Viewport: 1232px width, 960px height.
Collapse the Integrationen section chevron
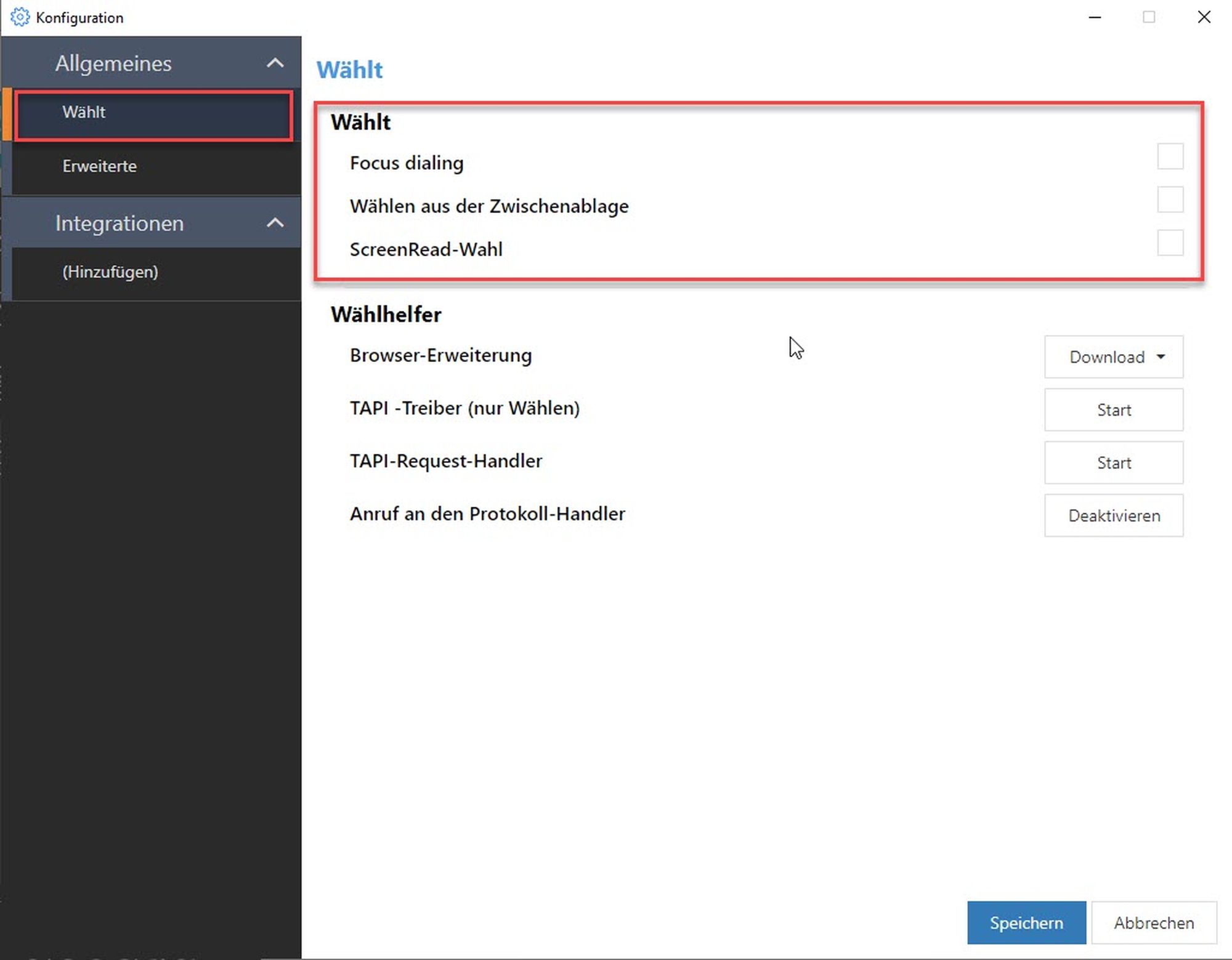coord(275,223)
